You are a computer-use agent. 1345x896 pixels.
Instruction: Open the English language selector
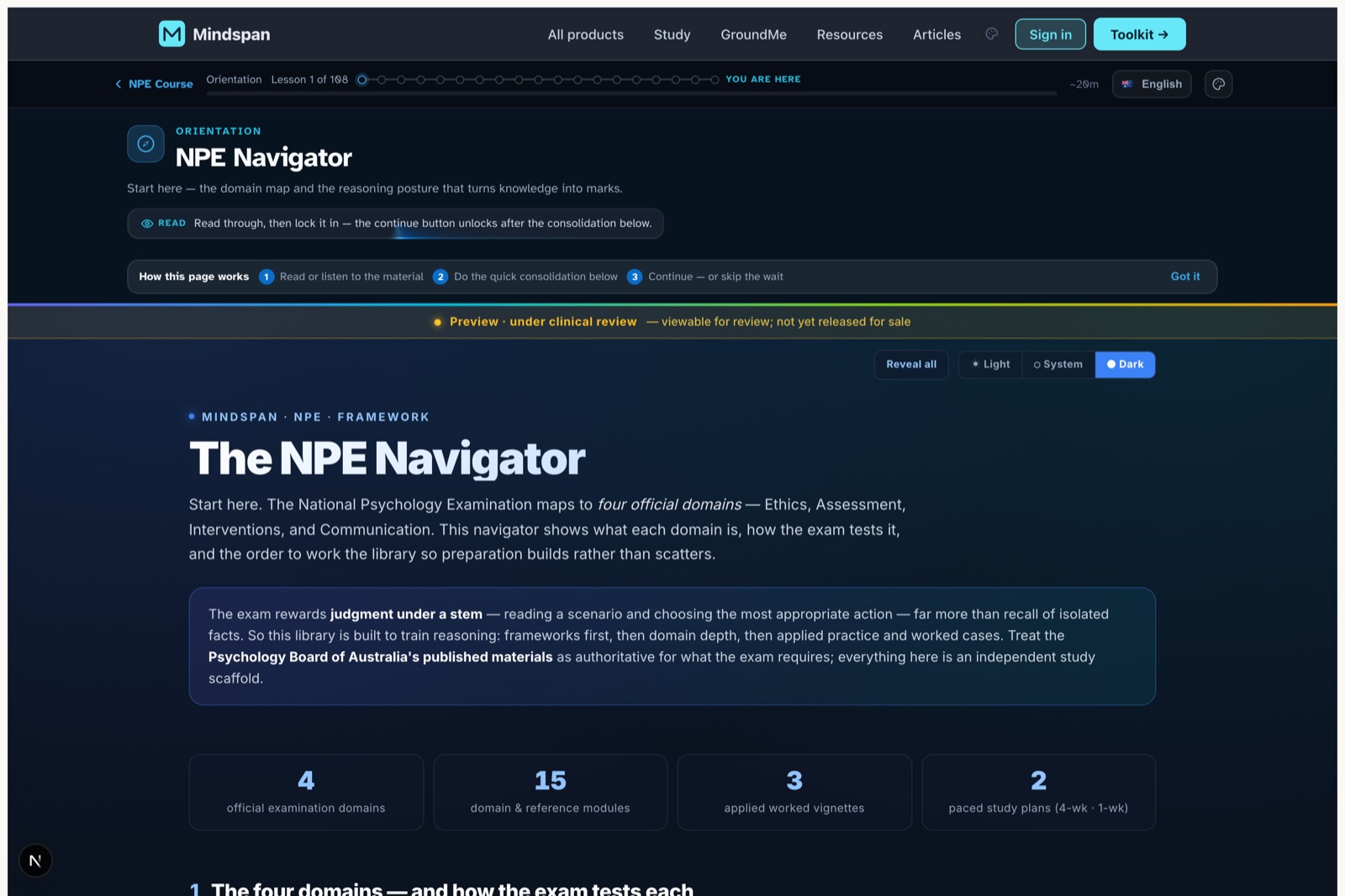(x=1152, y=84)
